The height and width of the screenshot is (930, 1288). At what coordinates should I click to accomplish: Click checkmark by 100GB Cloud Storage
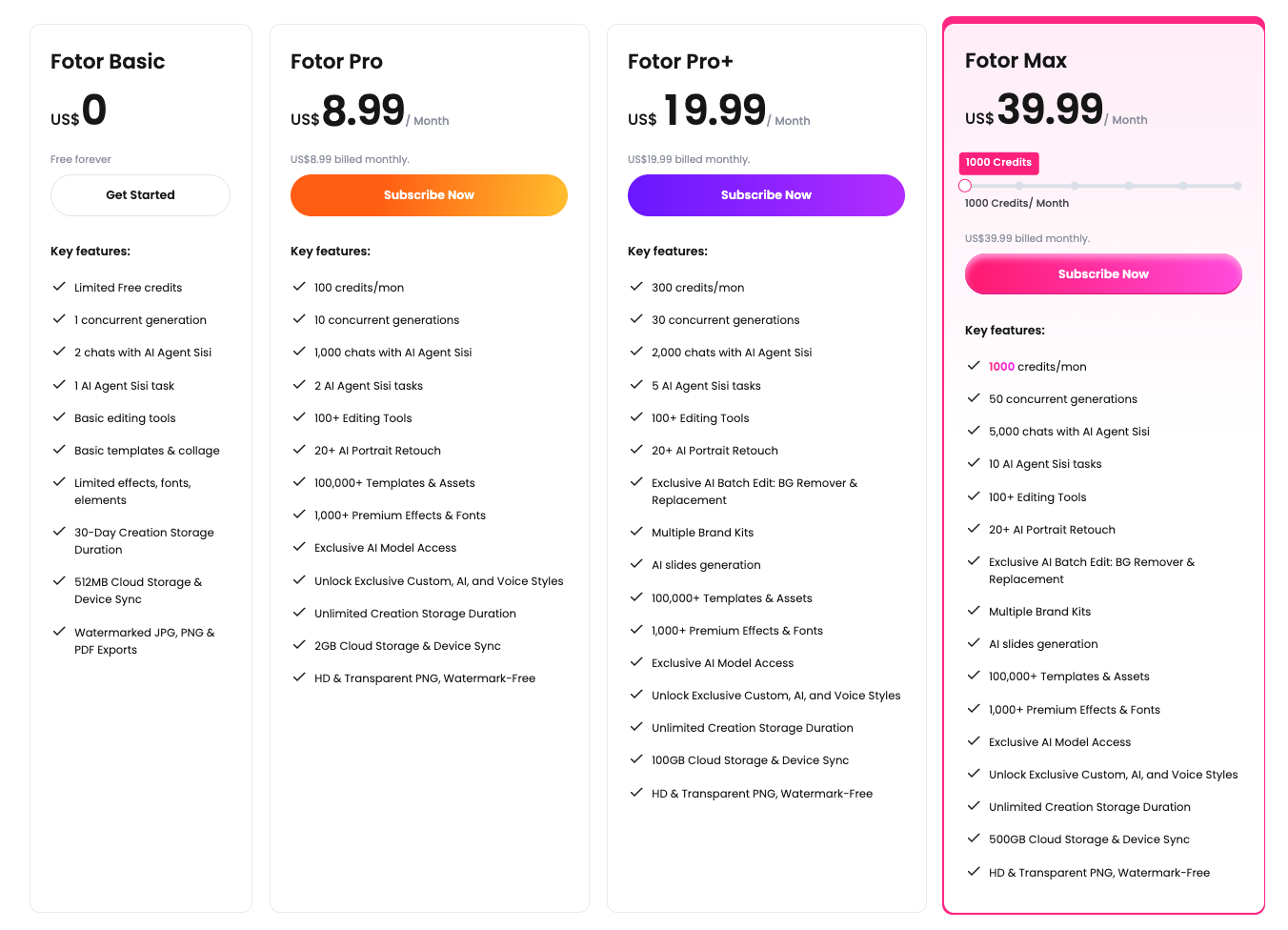[x=636, y=759]
